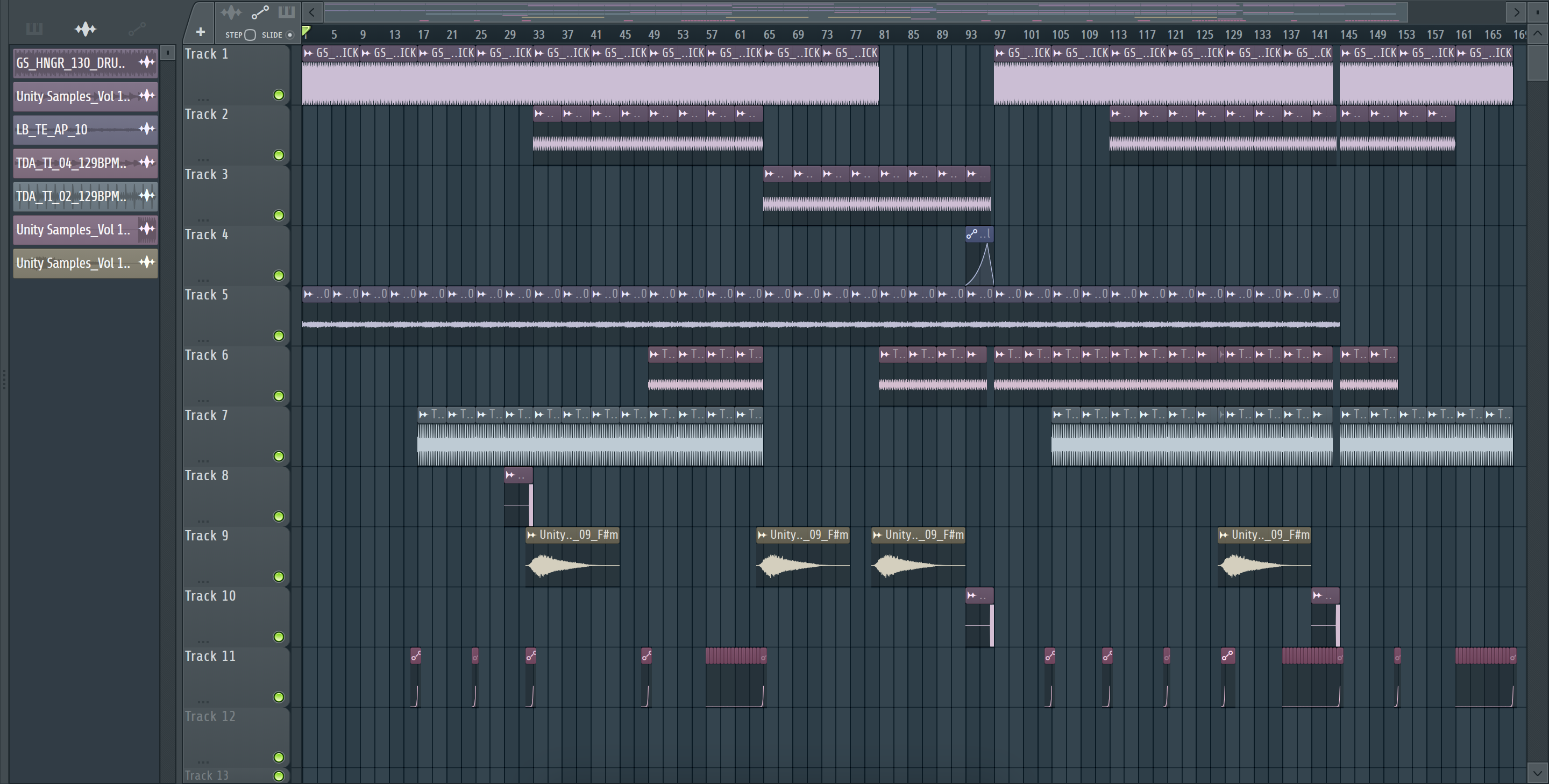
Task: Show pattern clips in the picker panel
Action: point(34,28)
